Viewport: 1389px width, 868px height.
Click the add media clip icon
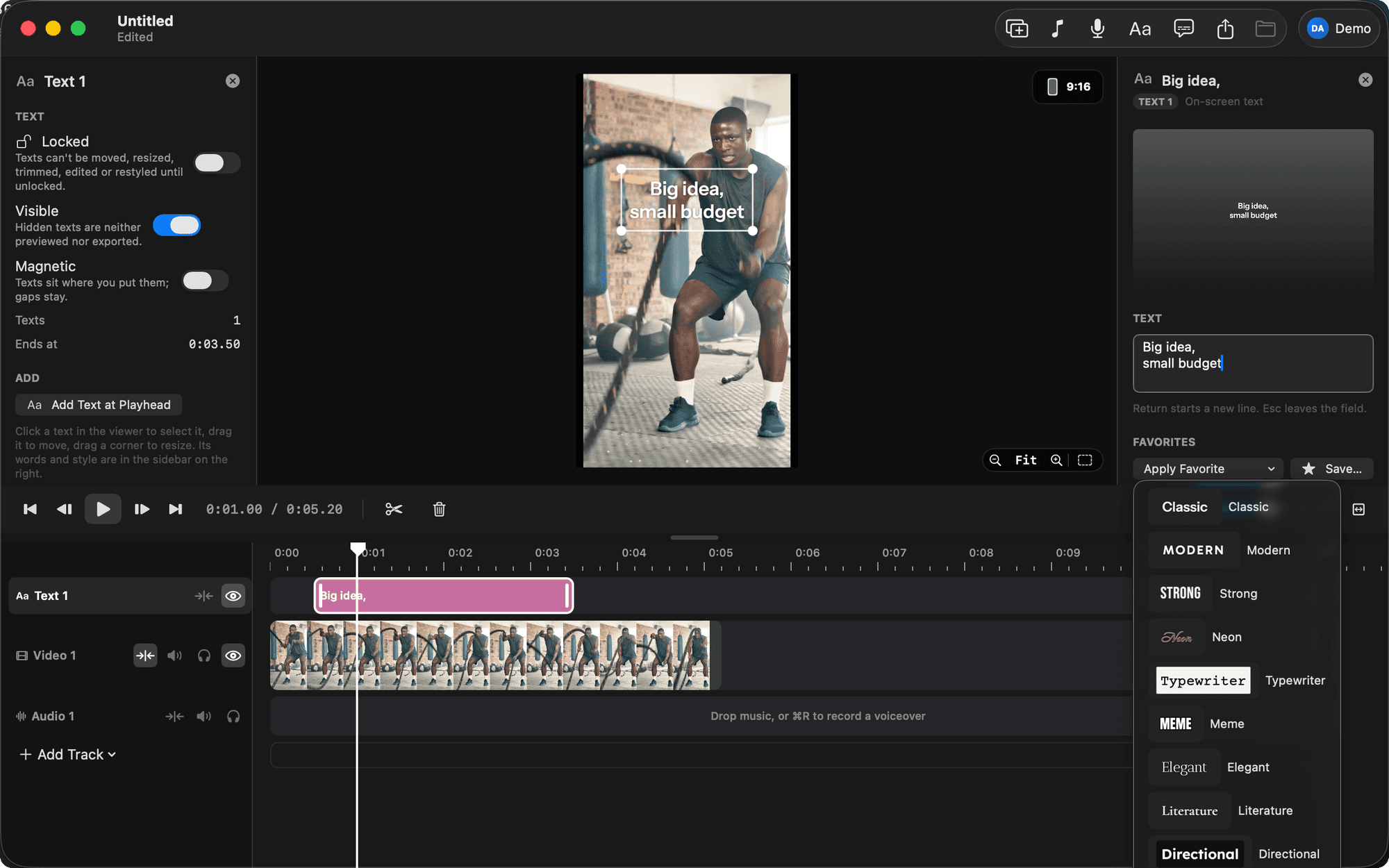[1017, 28]
